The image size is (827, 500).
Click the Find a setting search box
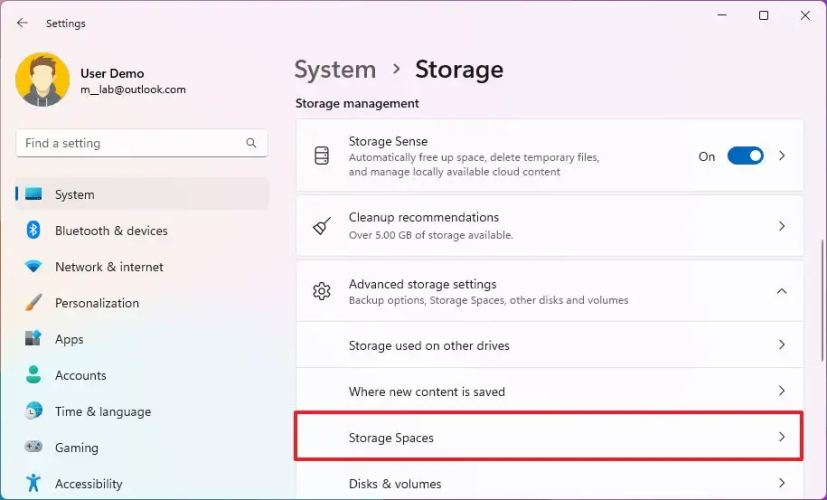(x=130, y=143)
